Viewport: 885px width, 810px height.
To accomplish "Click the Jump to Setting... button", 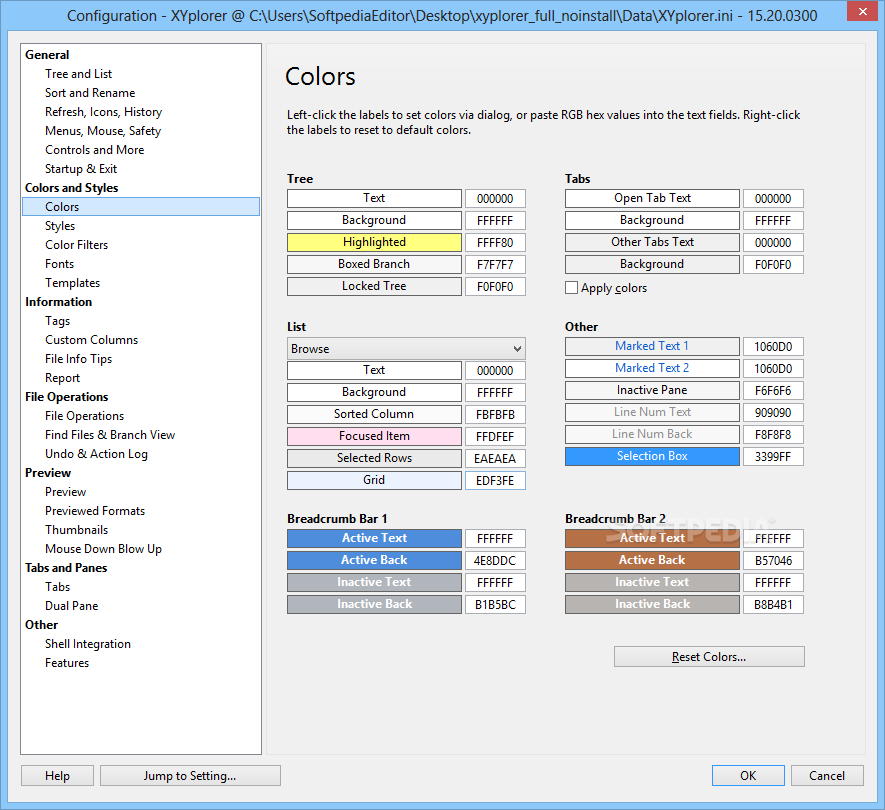I will (190, 776).
